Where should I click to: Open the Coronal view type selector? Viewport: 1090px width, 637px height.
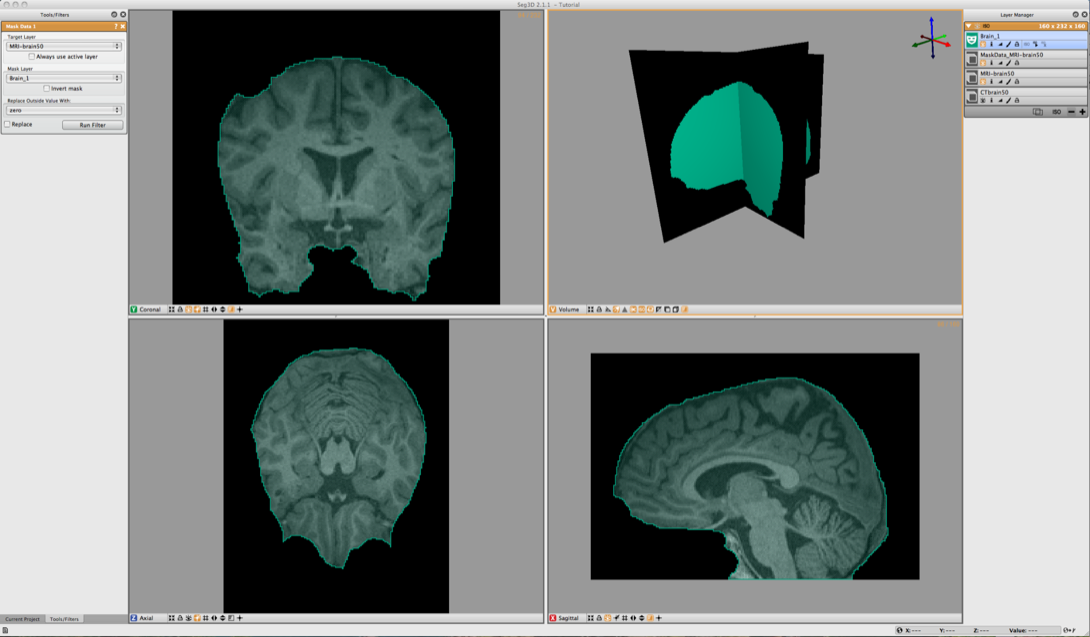[146, 309]
